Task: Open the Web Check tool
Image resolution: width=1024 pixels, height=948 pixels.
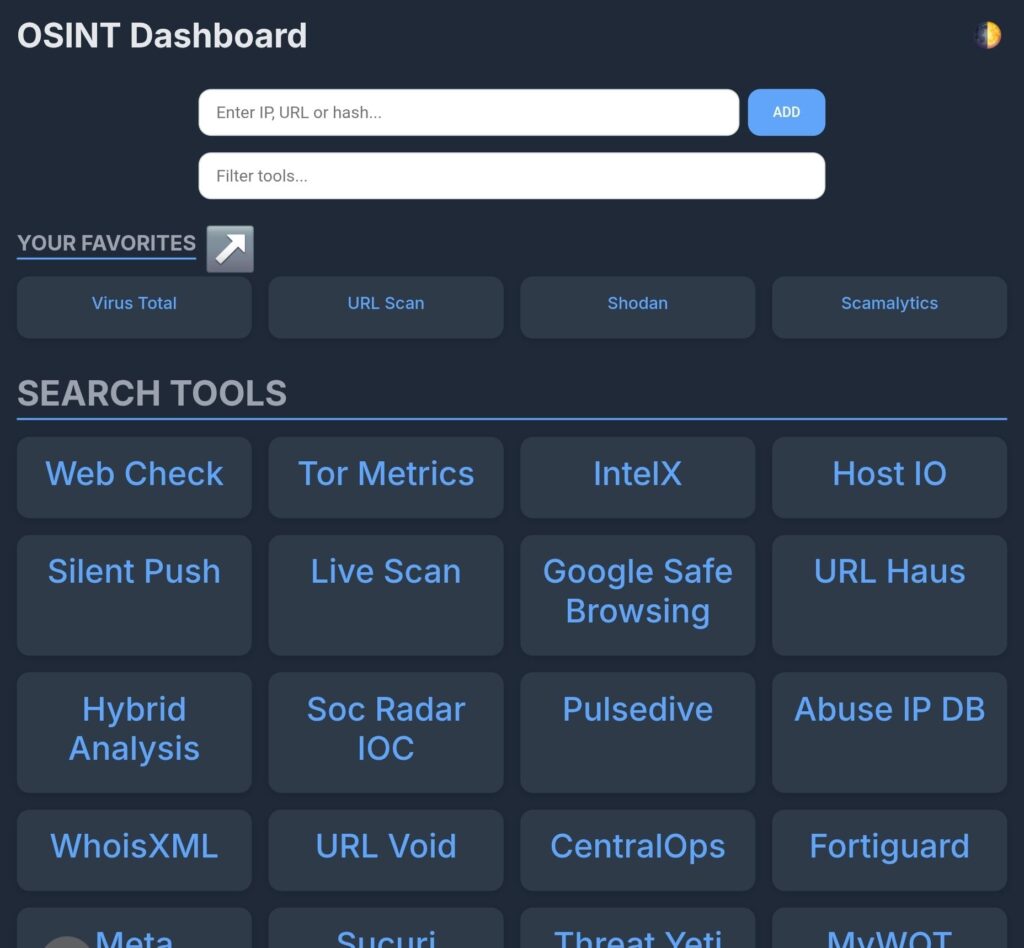Action: (x=134, y=477)
